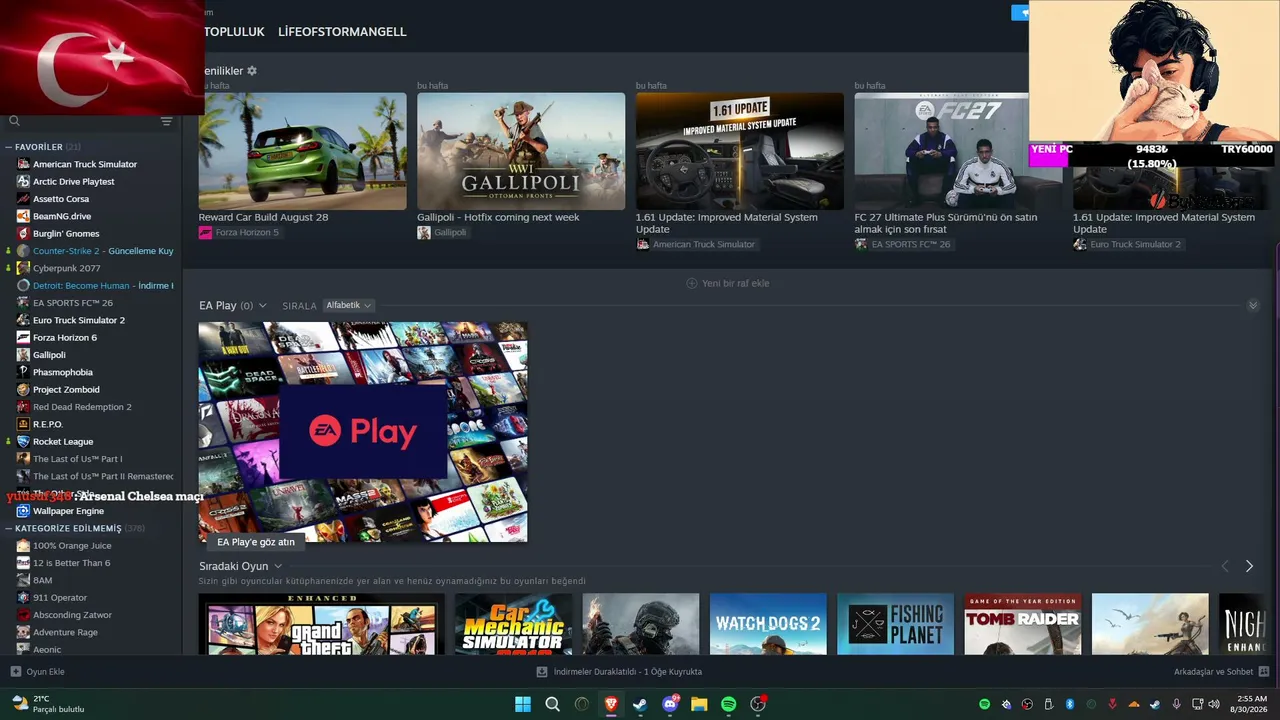
Task: Open the Reward Car Build August 28 news thumbnail
Action: coord(302,151)
